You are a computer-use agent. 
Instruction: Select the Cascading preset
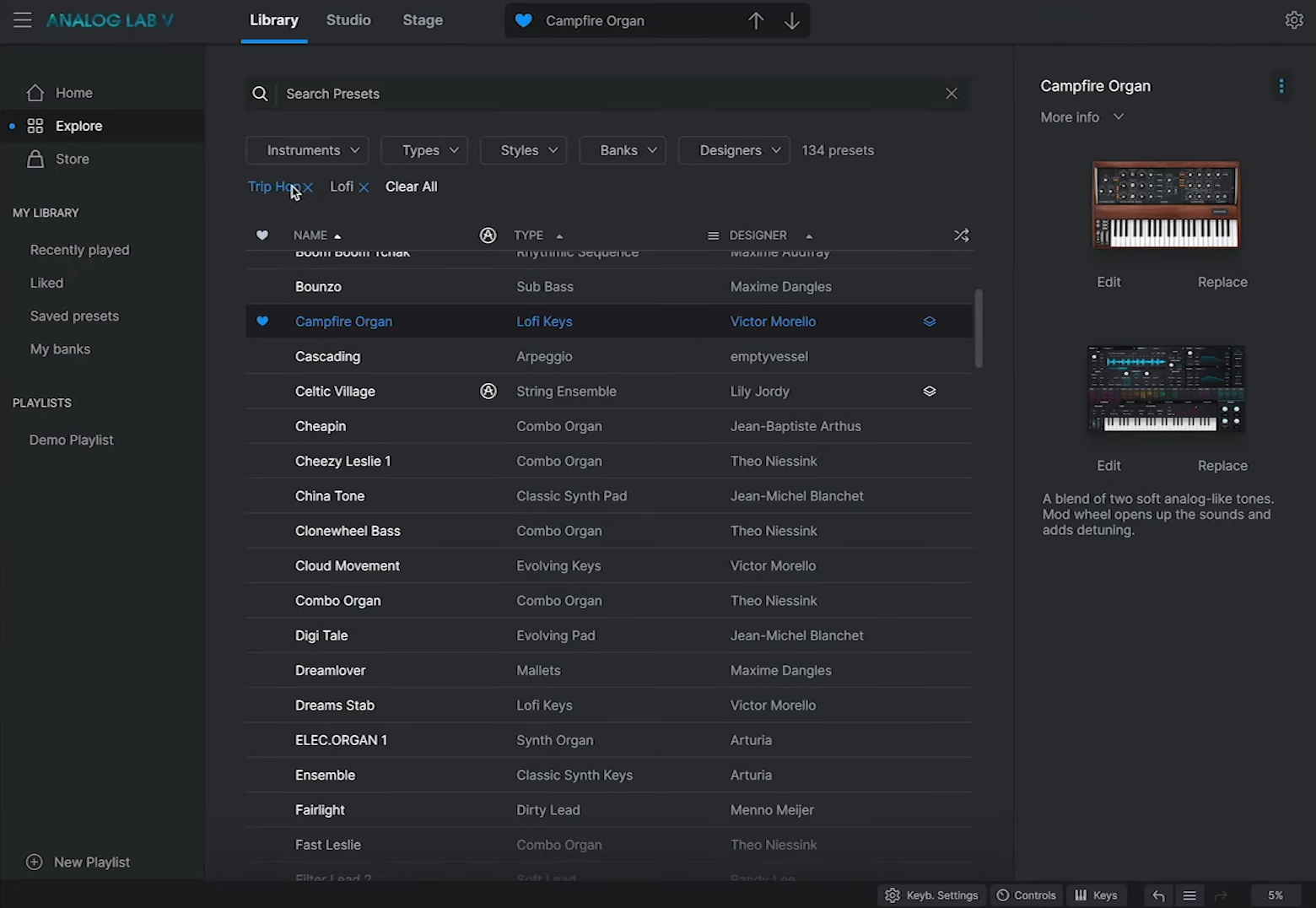point(608,356)
